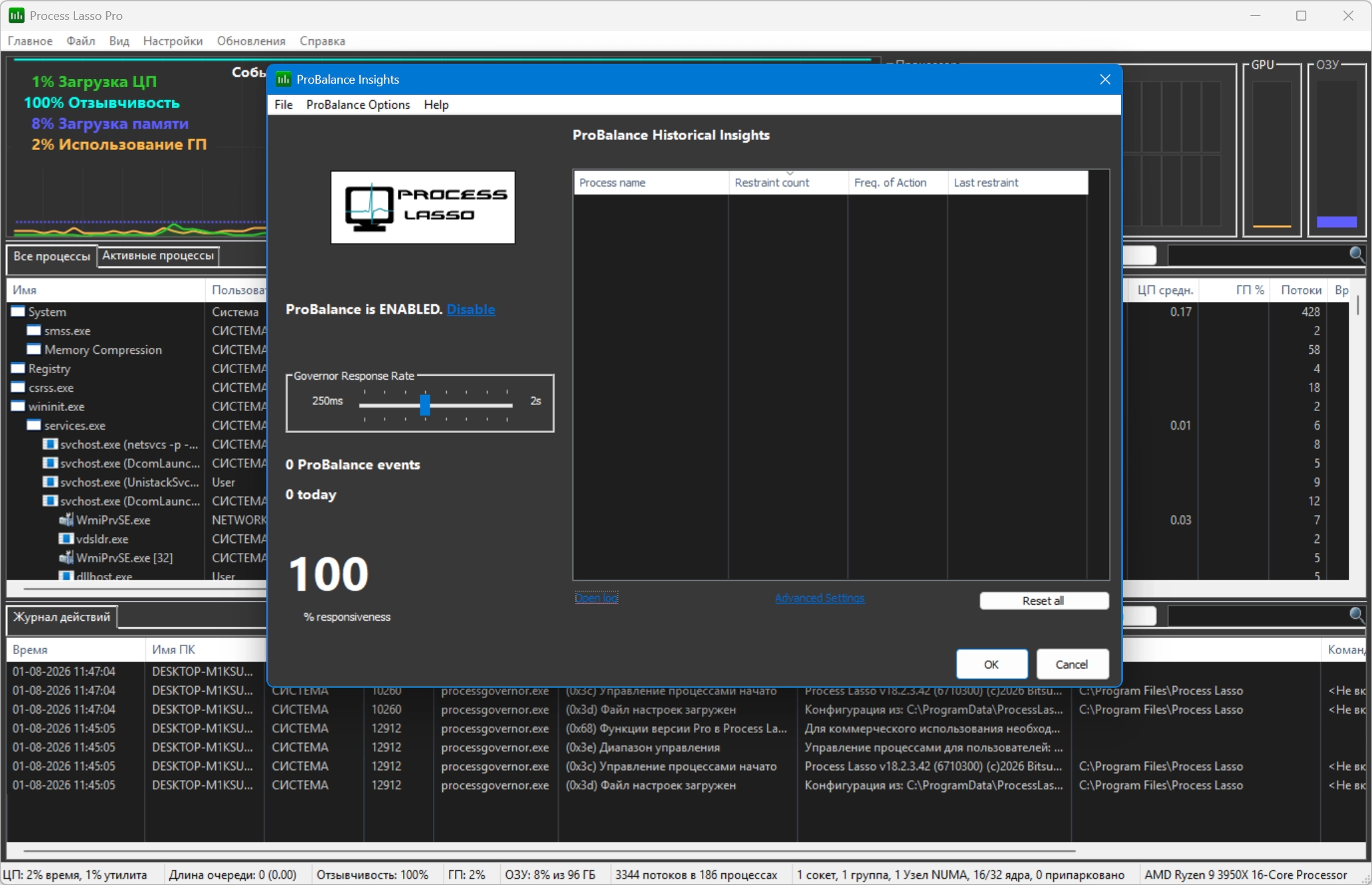Click the csrss.exe process icon
The image size is (1372, 885).
[18, 387]
